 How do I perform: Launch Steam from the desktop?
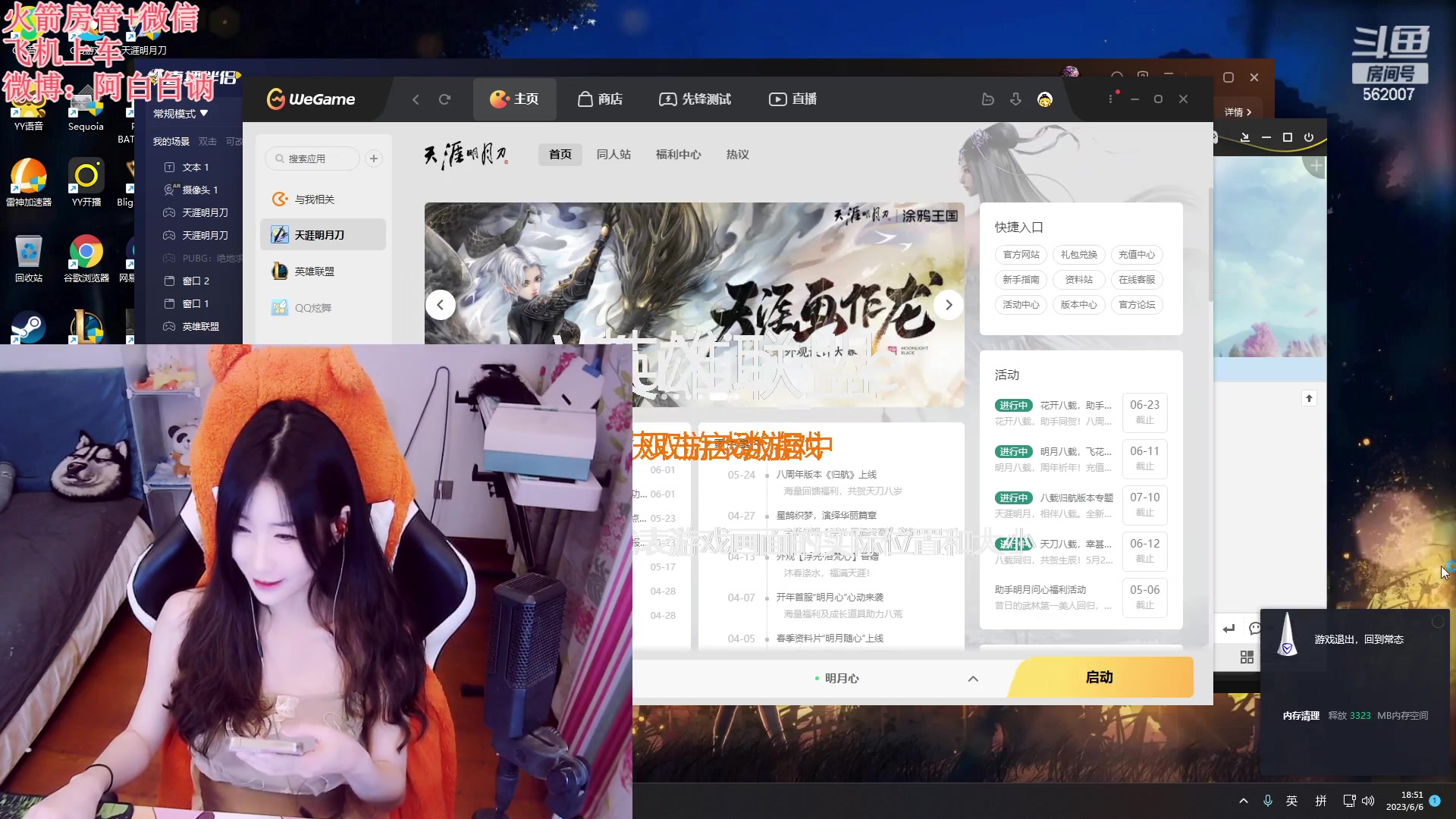click(x=28, y=327)
